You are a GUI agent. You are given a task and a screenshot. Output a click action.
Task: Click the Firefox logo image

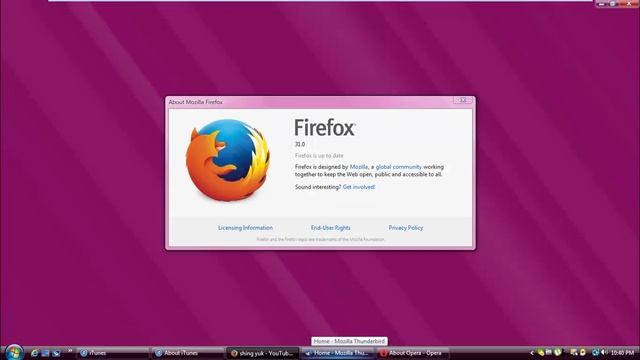point(228,160)
